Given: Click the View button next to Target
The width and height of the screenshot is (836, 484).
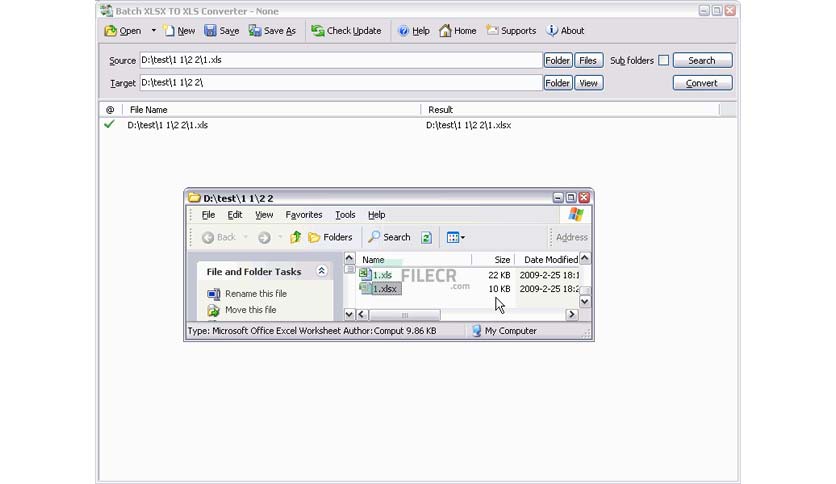Looking at the screenshot, I should click(589, 83).
